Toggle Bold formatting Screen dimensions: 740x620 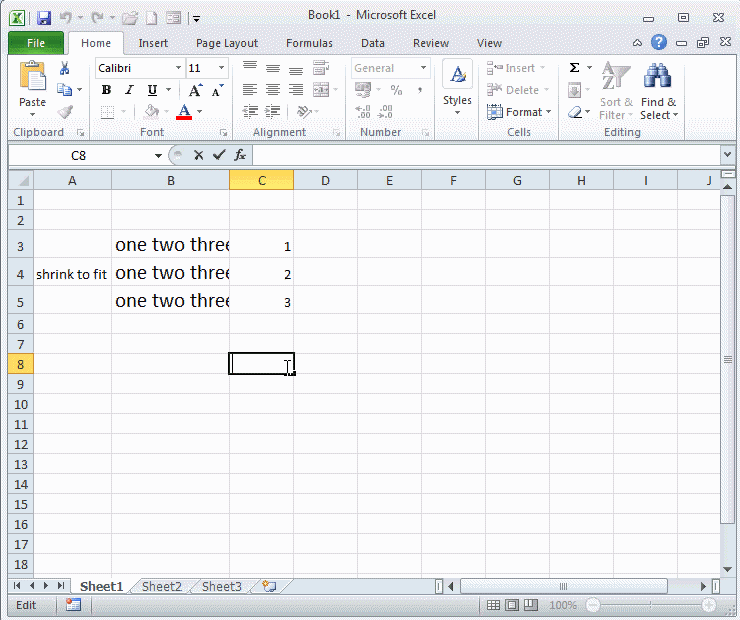click(106, 90)
